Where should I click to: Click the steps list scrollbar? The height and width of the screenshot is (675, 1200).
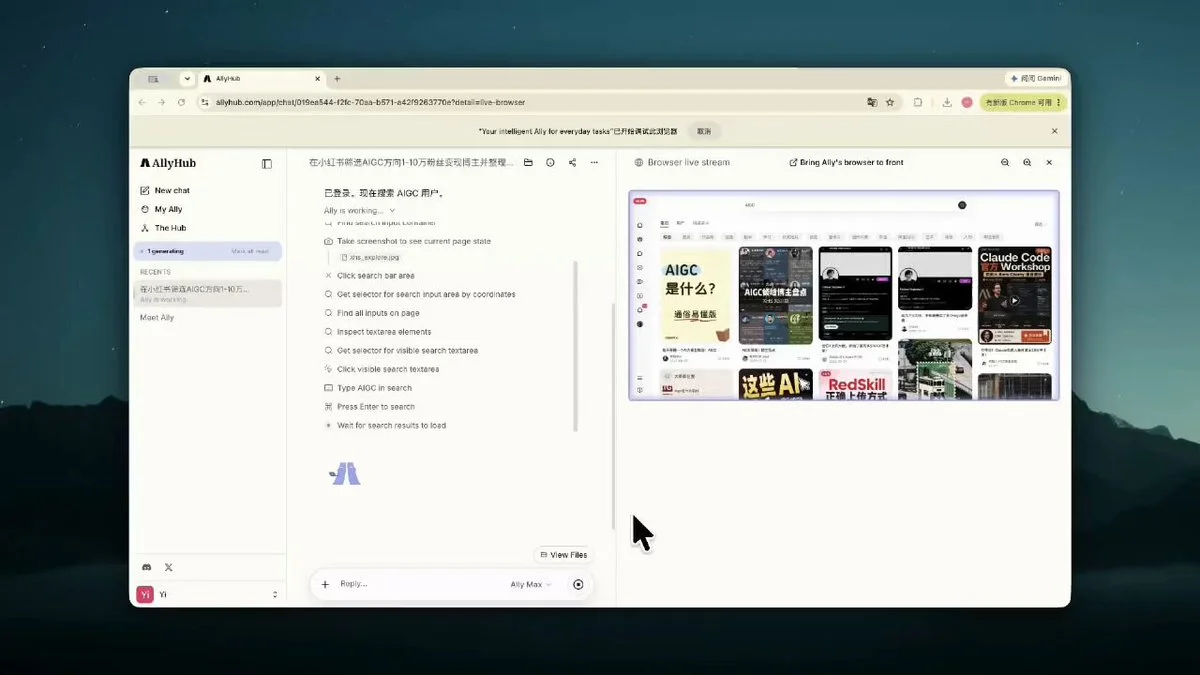[575, 346]
